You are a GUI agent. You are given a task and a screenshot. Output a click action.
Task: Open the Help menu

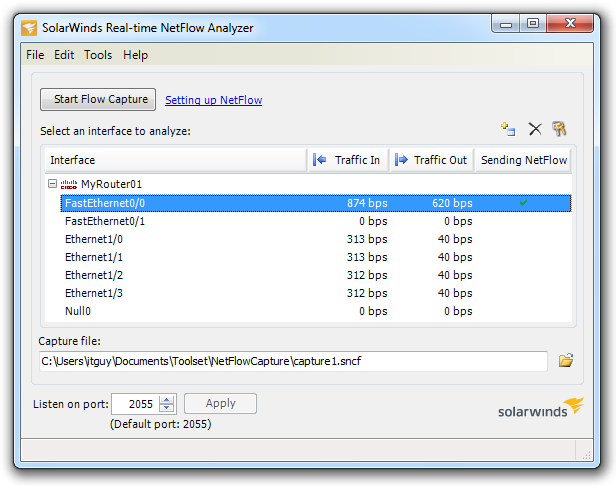tap(136, 55)
